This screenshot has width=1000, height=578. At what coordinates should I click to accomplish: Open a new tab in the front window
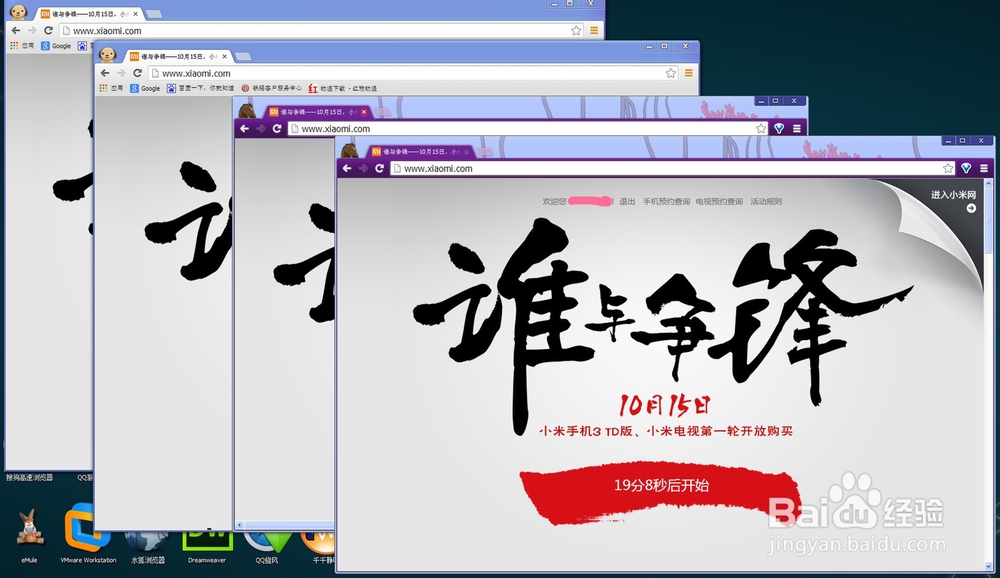(x=485, y=152)
